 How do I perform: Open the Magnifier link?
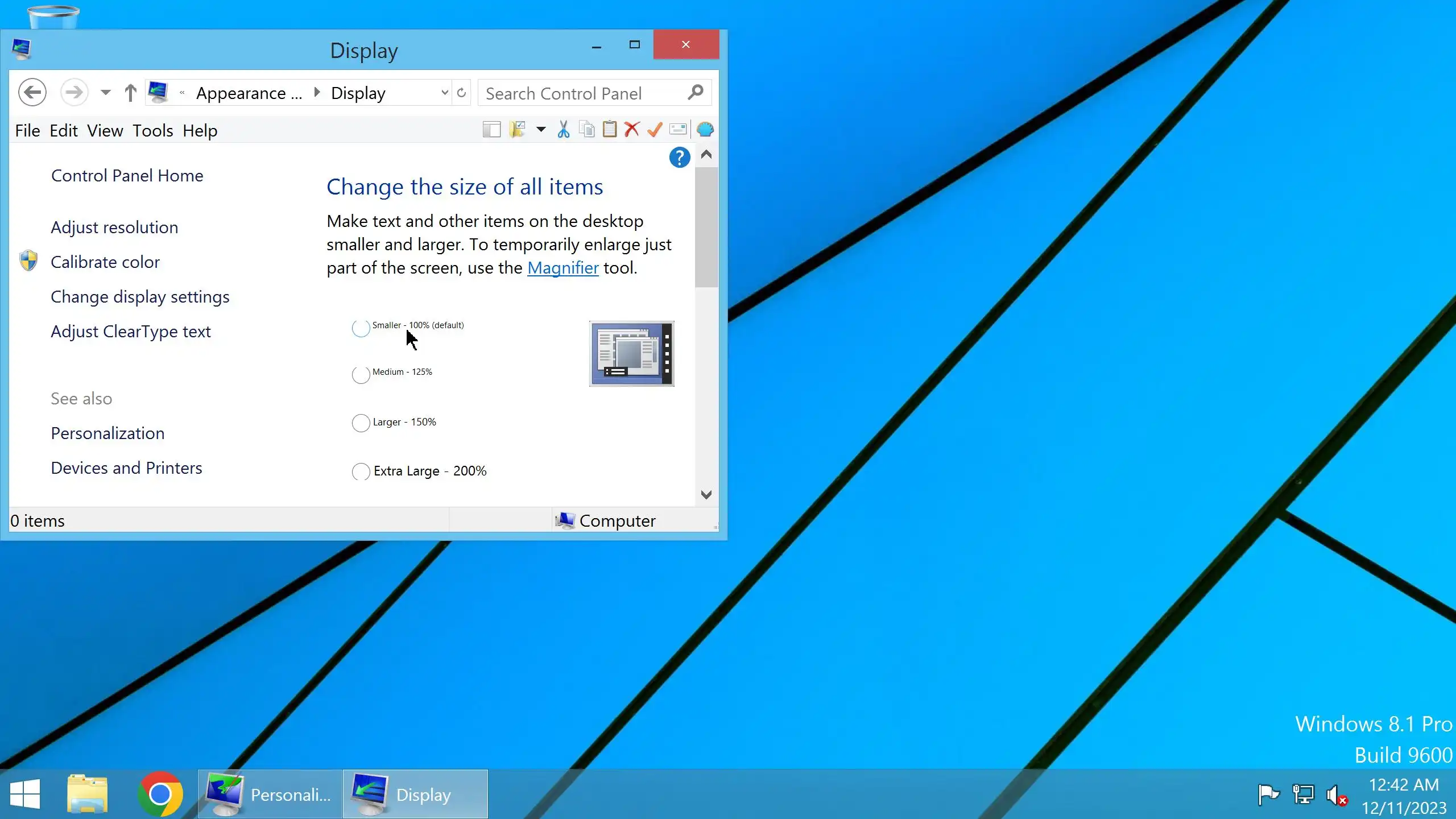tap(562, 268)
